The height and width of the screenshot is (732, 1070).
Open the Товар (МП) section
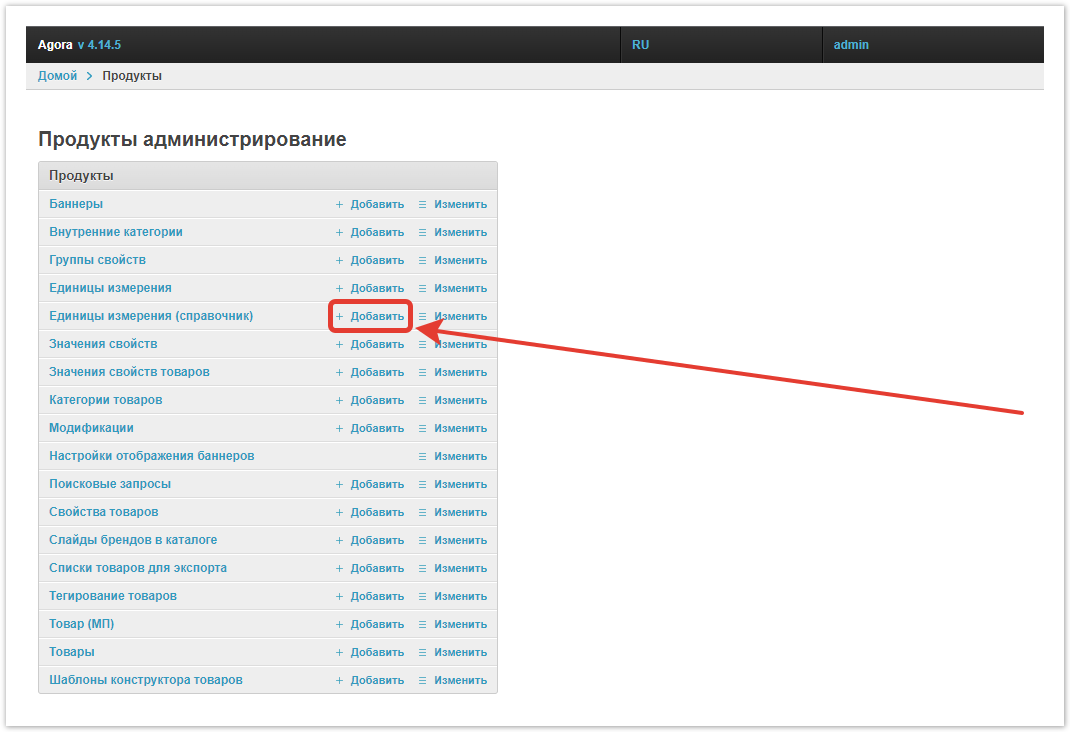click(x=81, y=624)
